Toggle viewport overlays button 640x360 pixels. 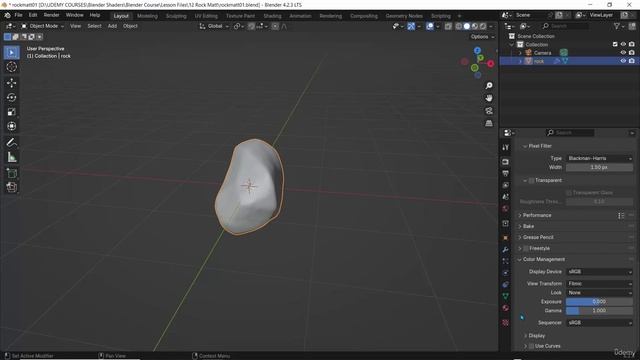tap(430, 26)
